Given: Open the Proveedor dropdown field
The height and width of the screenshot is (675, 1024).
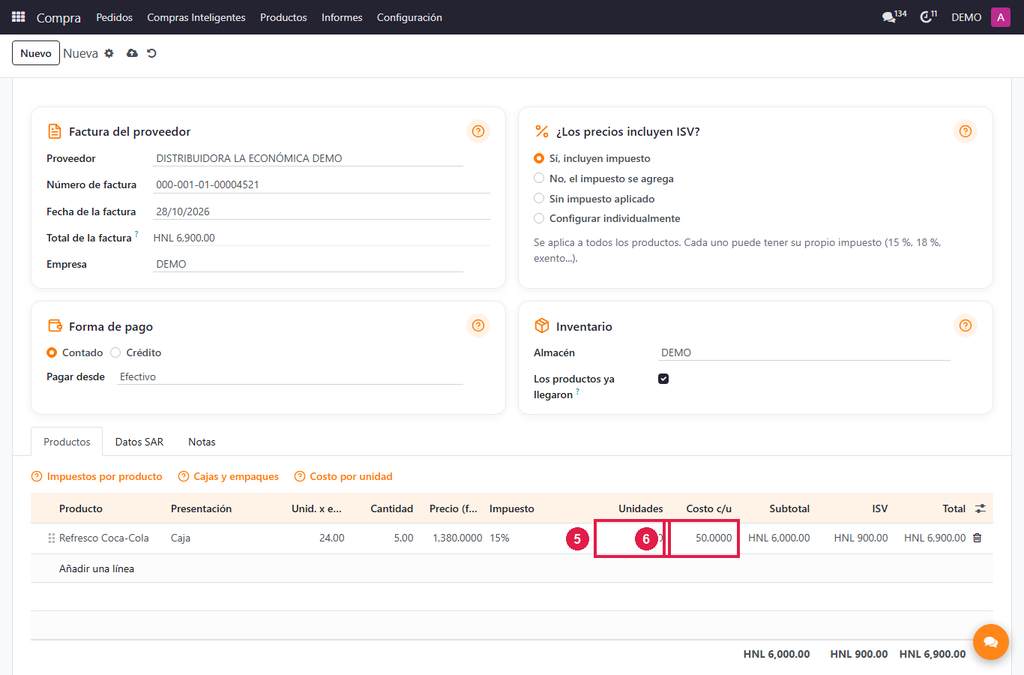Looking at the screenshot, I should coord(308,159).
